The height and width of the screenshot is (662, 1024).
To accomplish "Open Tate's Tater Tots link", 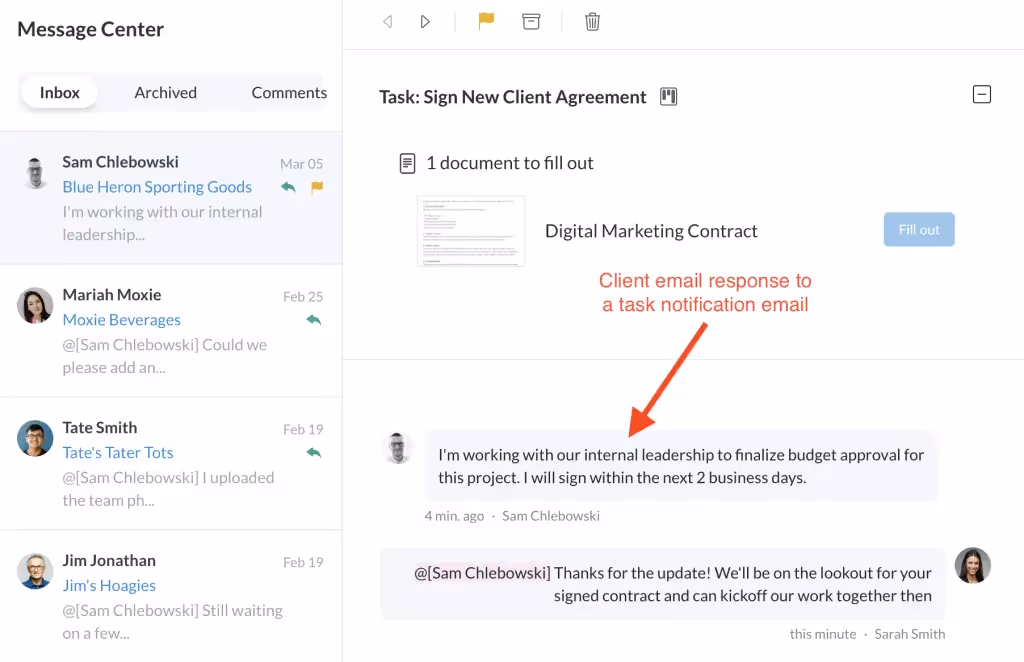I will 118,452.
